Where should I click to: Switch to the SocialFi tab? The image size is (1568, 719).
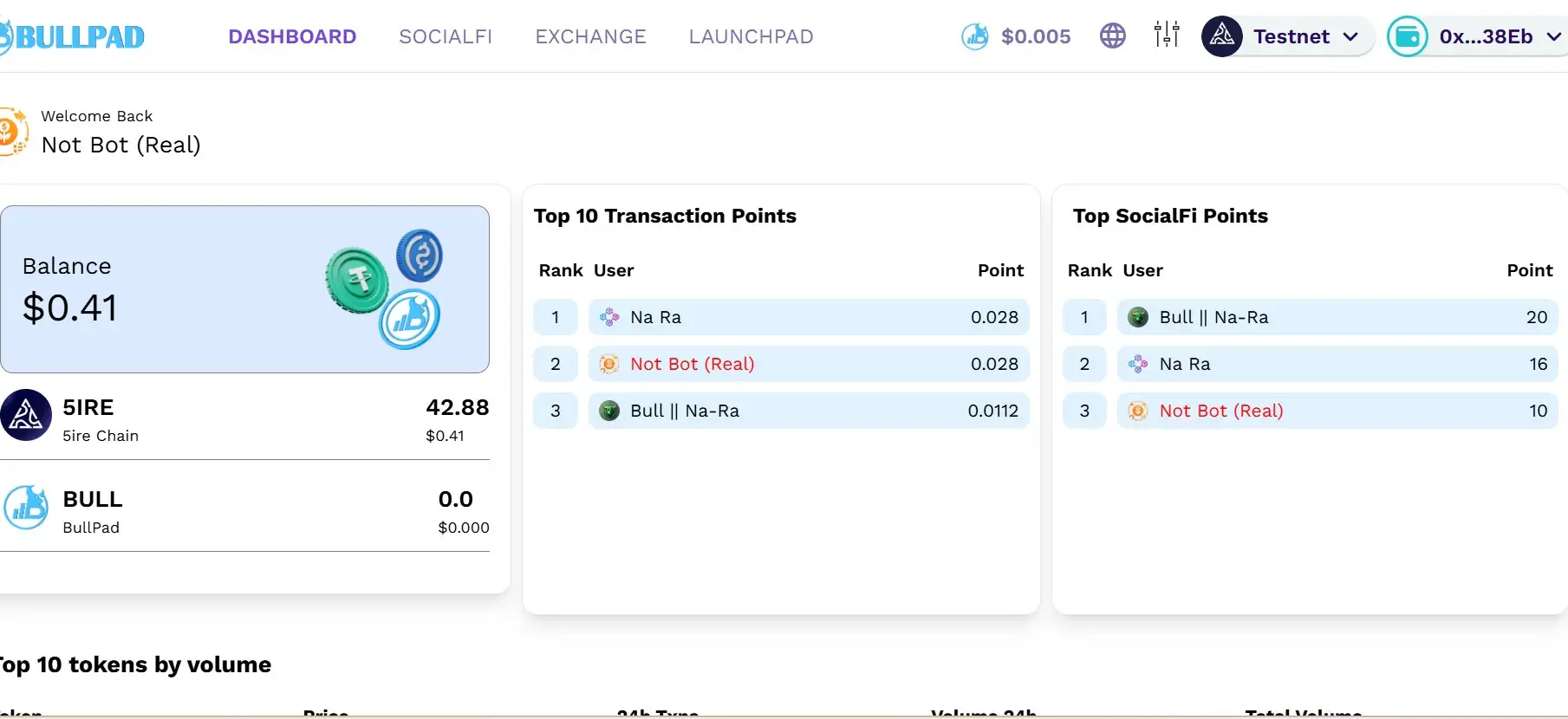(x=446, y=36)
